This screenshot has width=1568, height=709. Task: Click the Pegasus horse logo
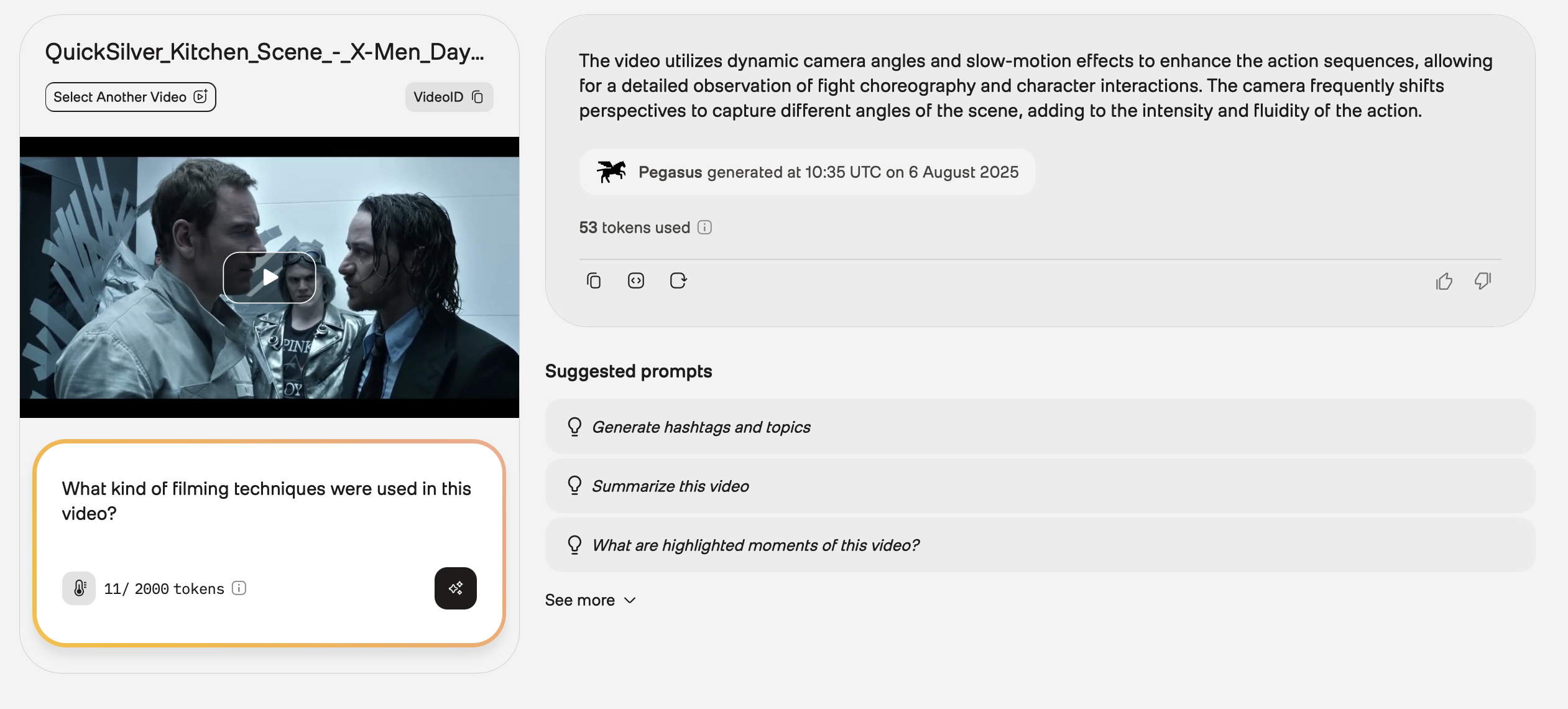click(611, 172)
